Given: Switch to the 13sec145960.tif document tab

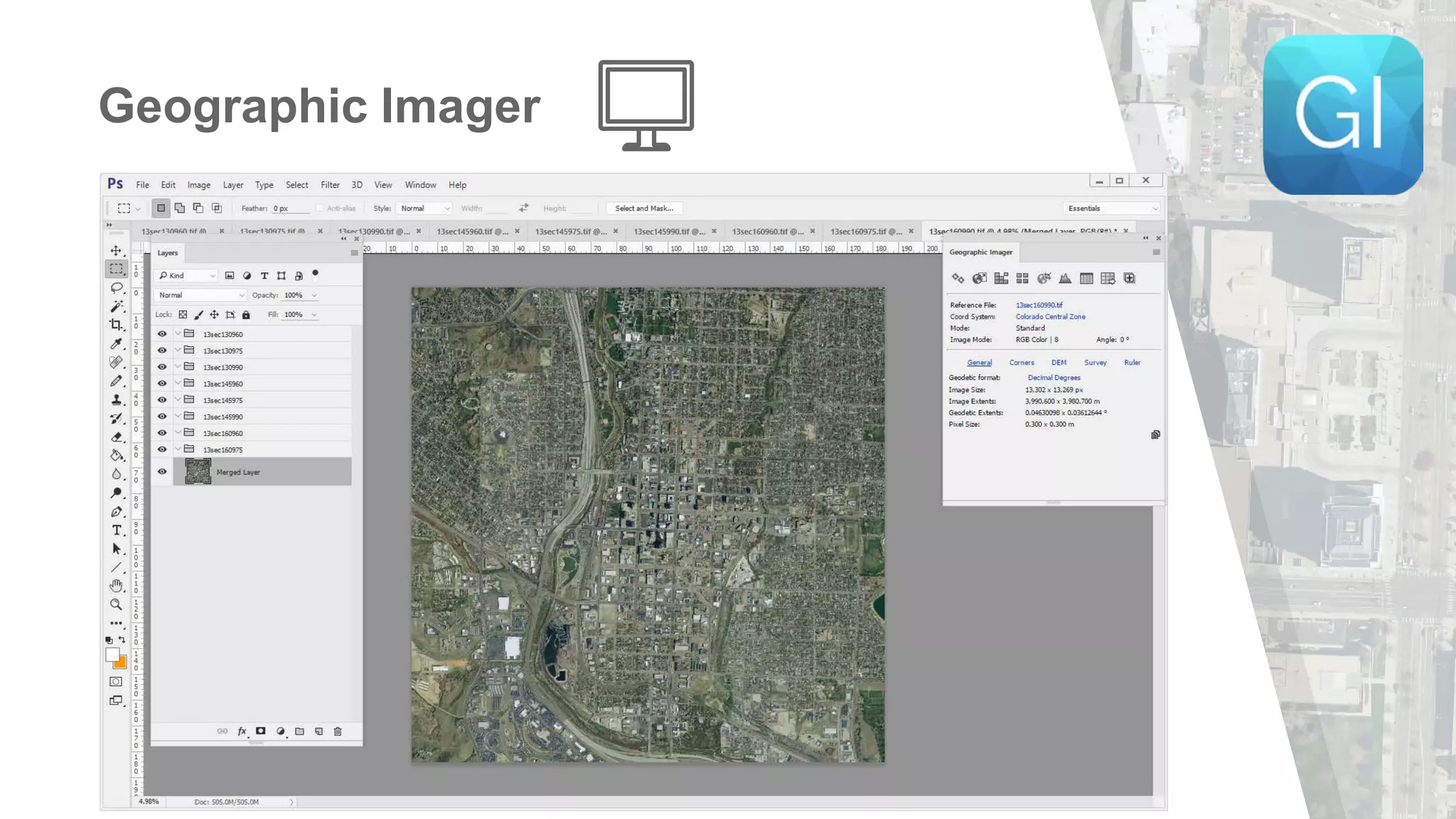Looking at the screenshot, I should click(x=472, y=231).
